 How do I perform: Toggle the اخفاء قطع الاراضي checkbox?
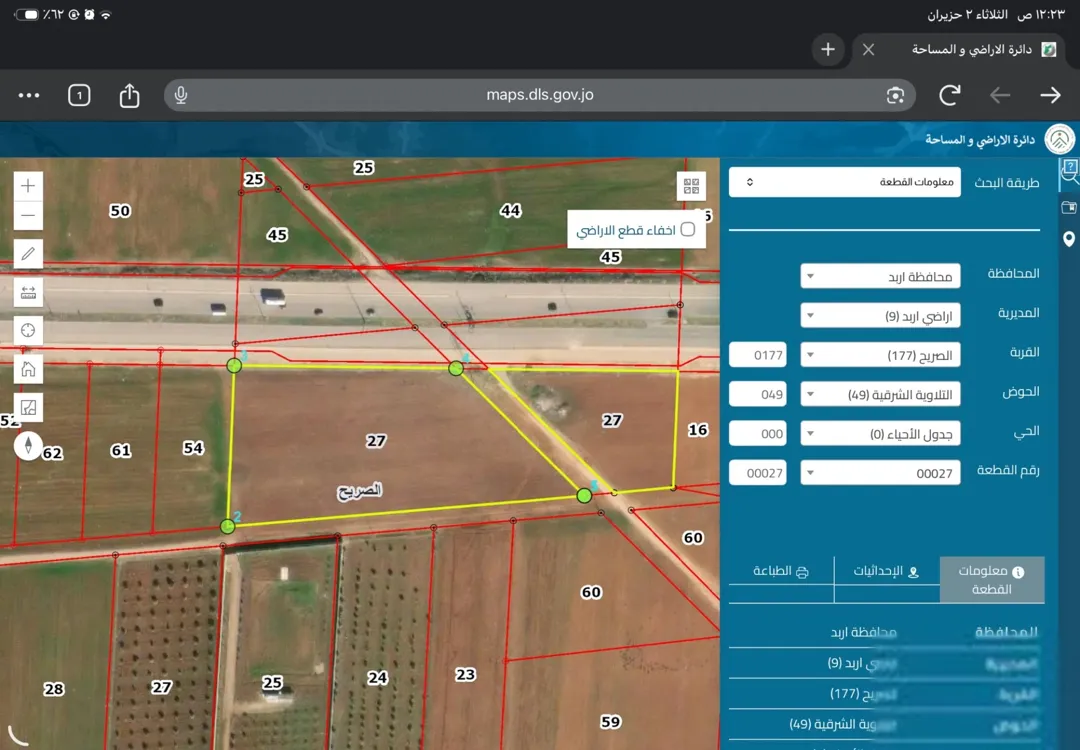(x=687, y=229)
